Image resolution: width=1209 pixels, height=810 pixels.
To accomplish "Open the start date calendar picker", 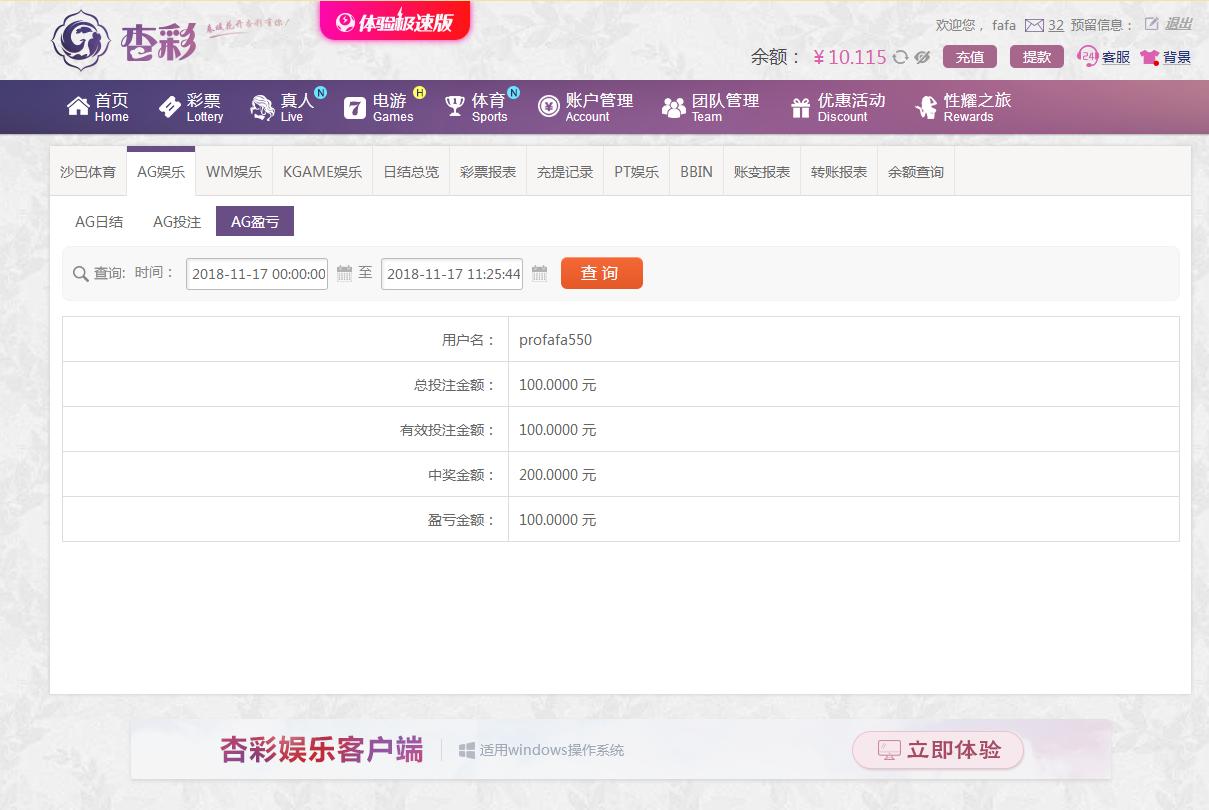I will pyautogui.click(x=344, y=273).
